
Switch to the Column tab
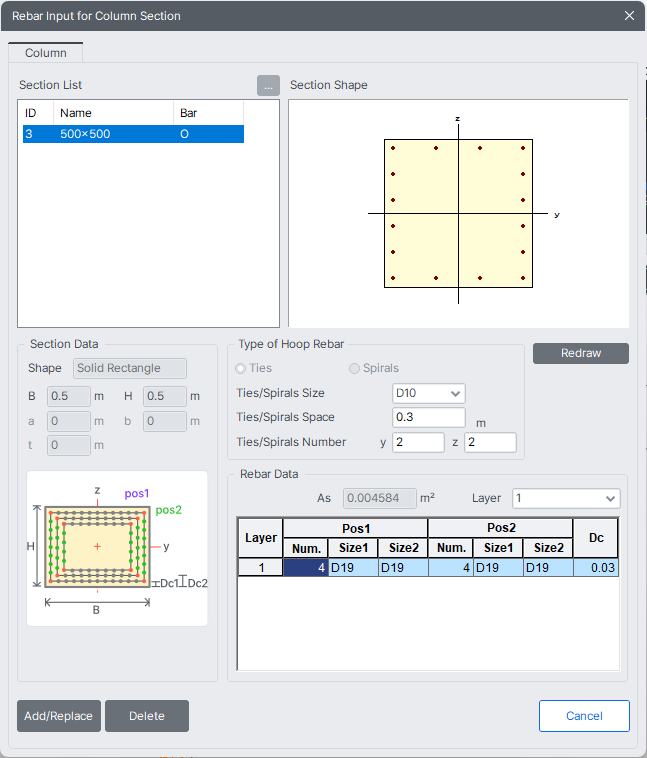pos(45,53)
